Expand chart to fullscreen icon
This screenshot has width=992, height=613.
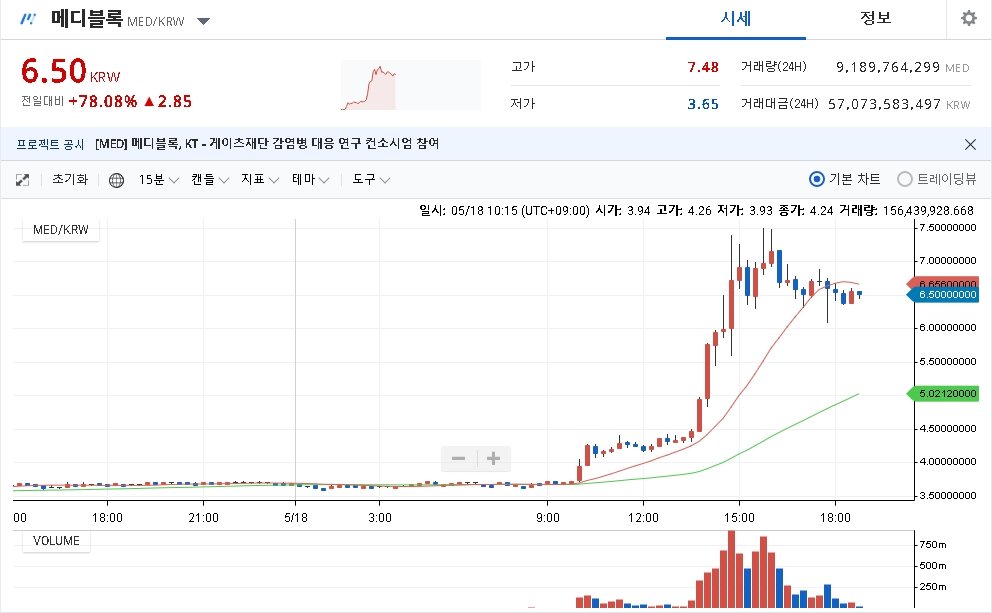point(22,180)
